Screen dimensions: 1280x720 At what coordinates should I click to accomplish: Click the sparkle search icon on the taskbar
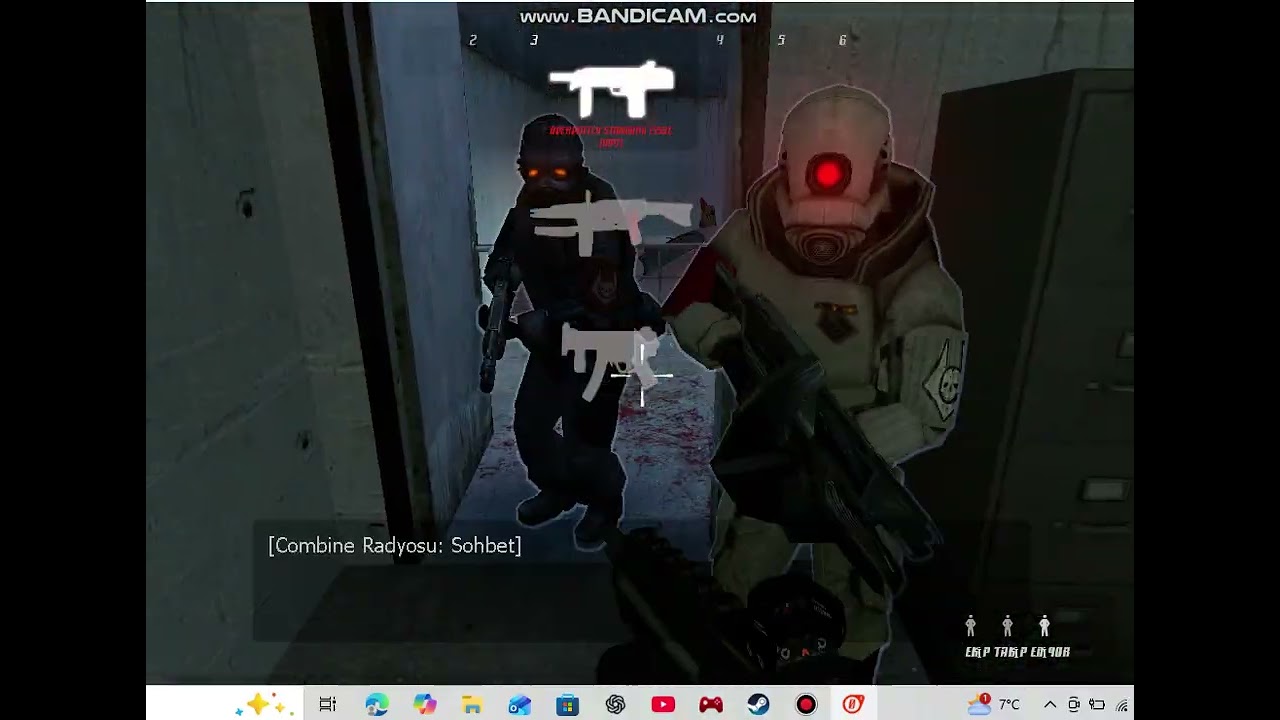click(263, 705)
